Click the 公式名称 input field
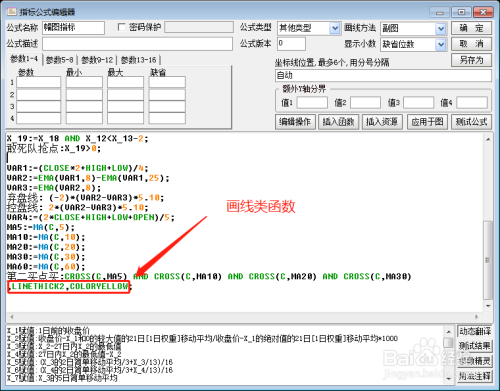This screenshot has width=500, height=391. 73,28
